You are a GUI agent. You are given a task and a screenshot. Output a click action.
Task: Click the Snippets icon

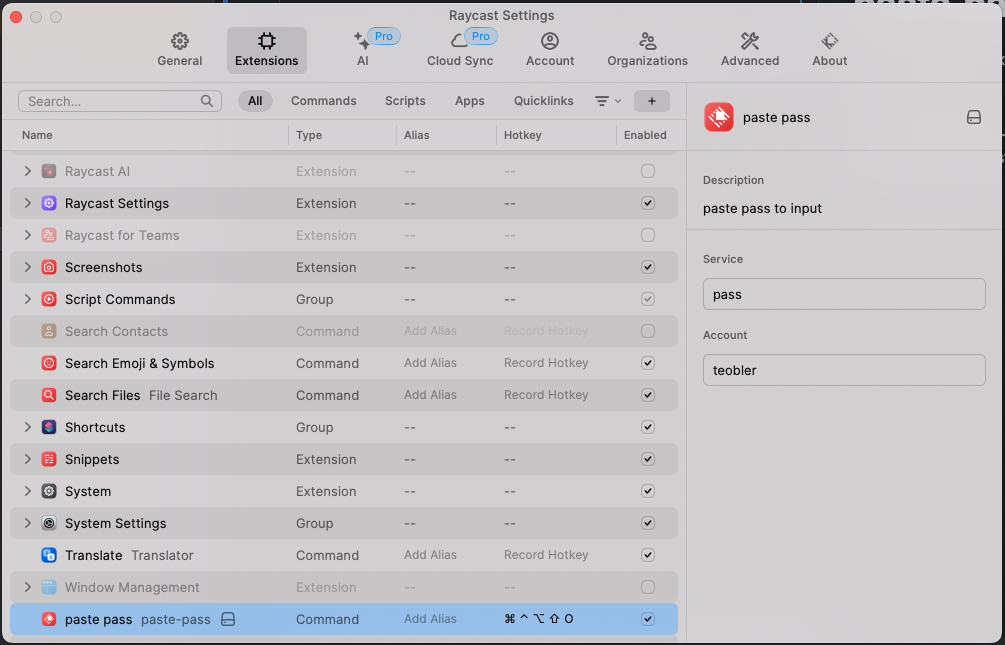[x=49, y=459]
